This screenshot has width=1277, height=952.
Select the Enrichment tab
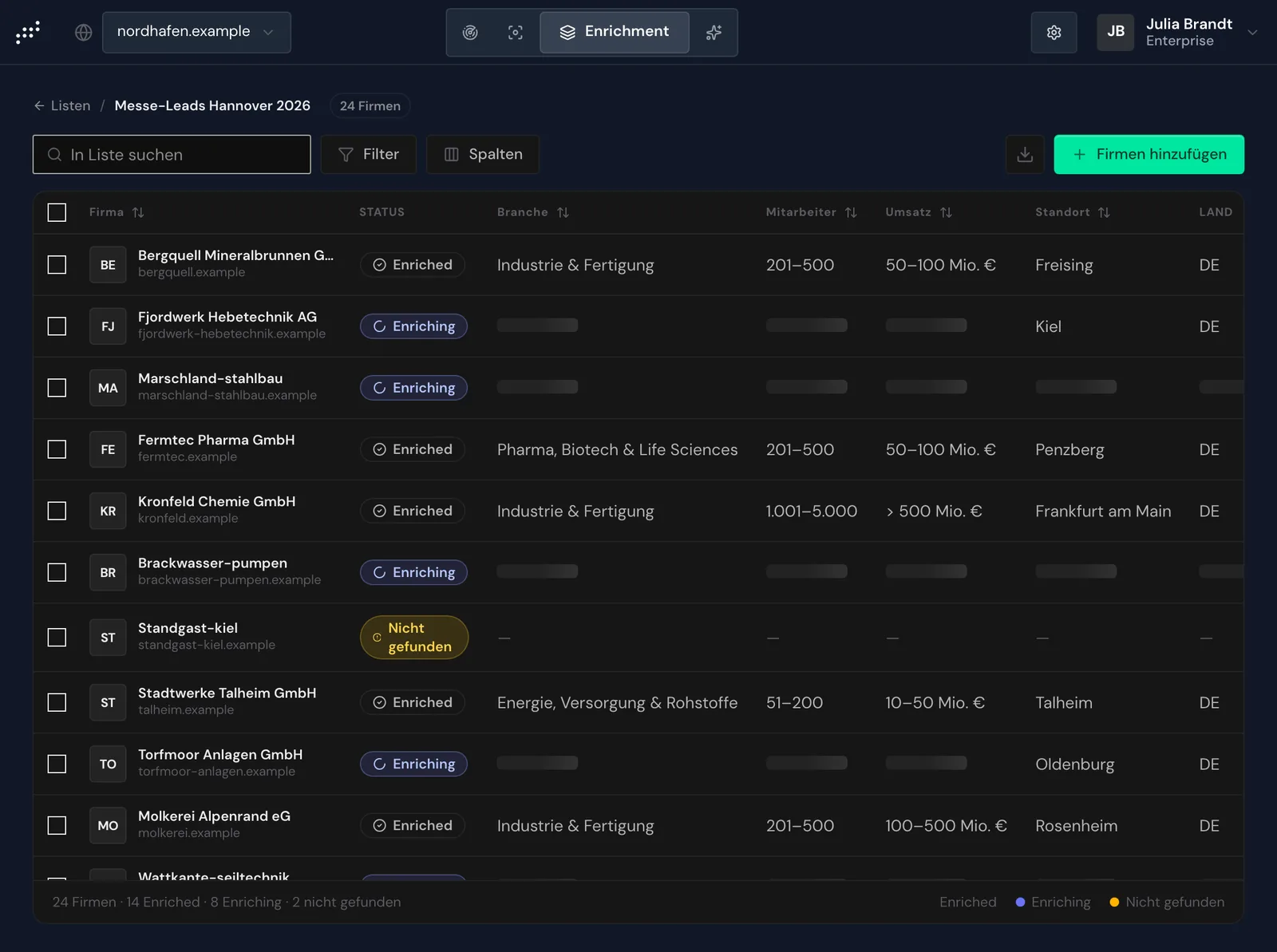tap(615, 33)
